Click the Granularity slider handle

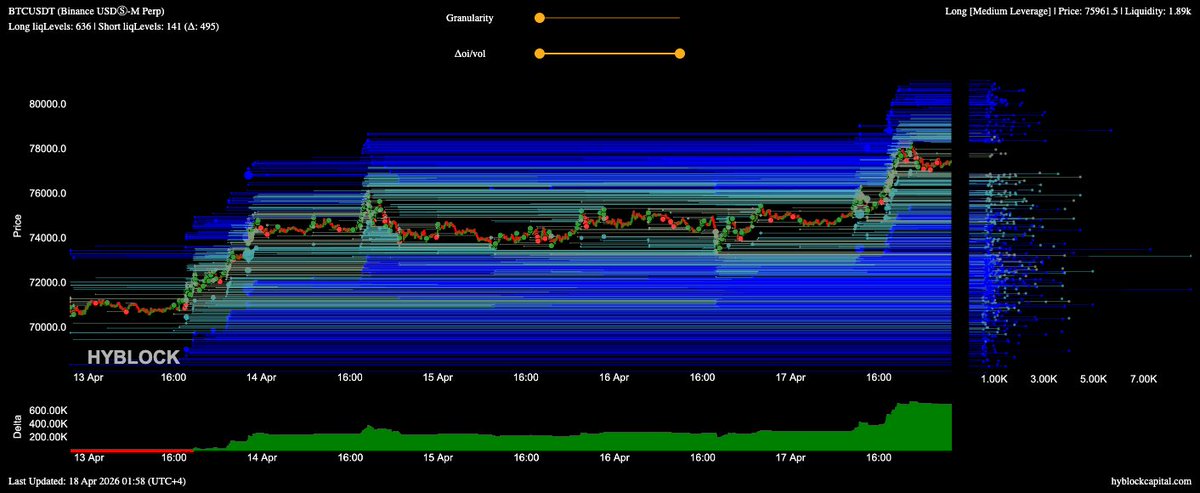[539, 18]
